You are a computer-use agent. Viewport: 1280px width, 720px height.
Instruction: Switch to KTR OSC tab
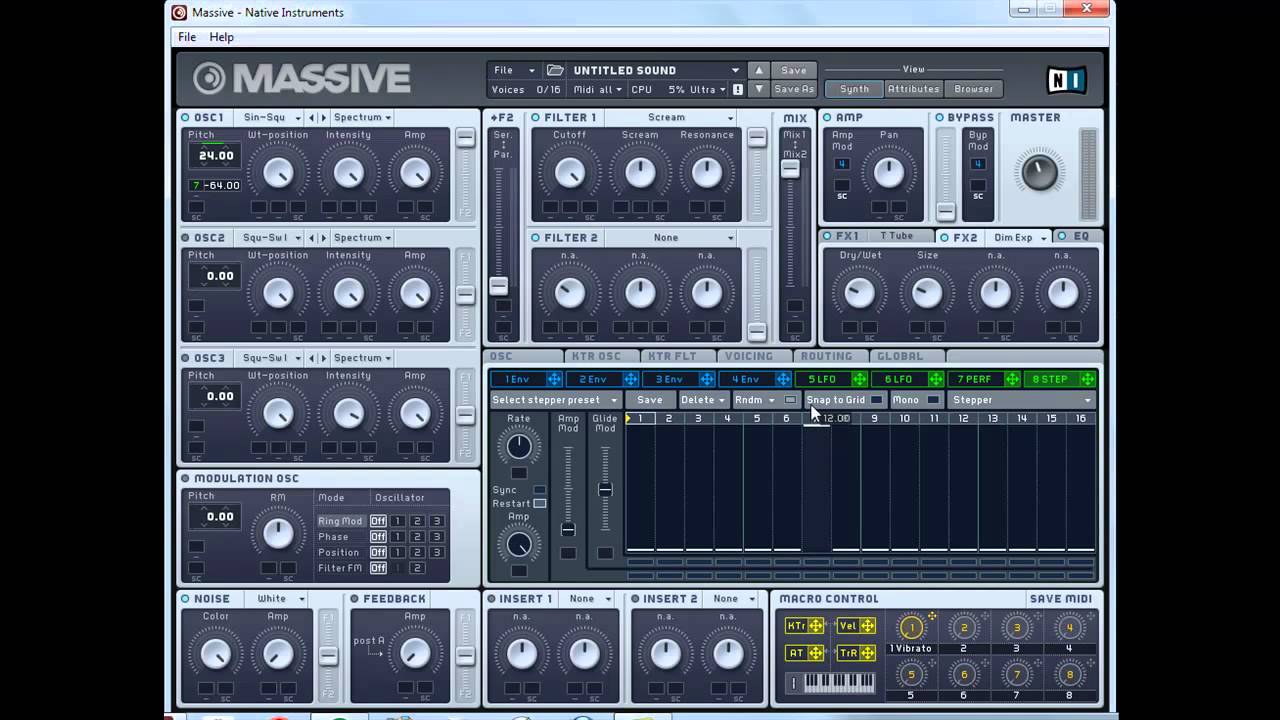595,356
